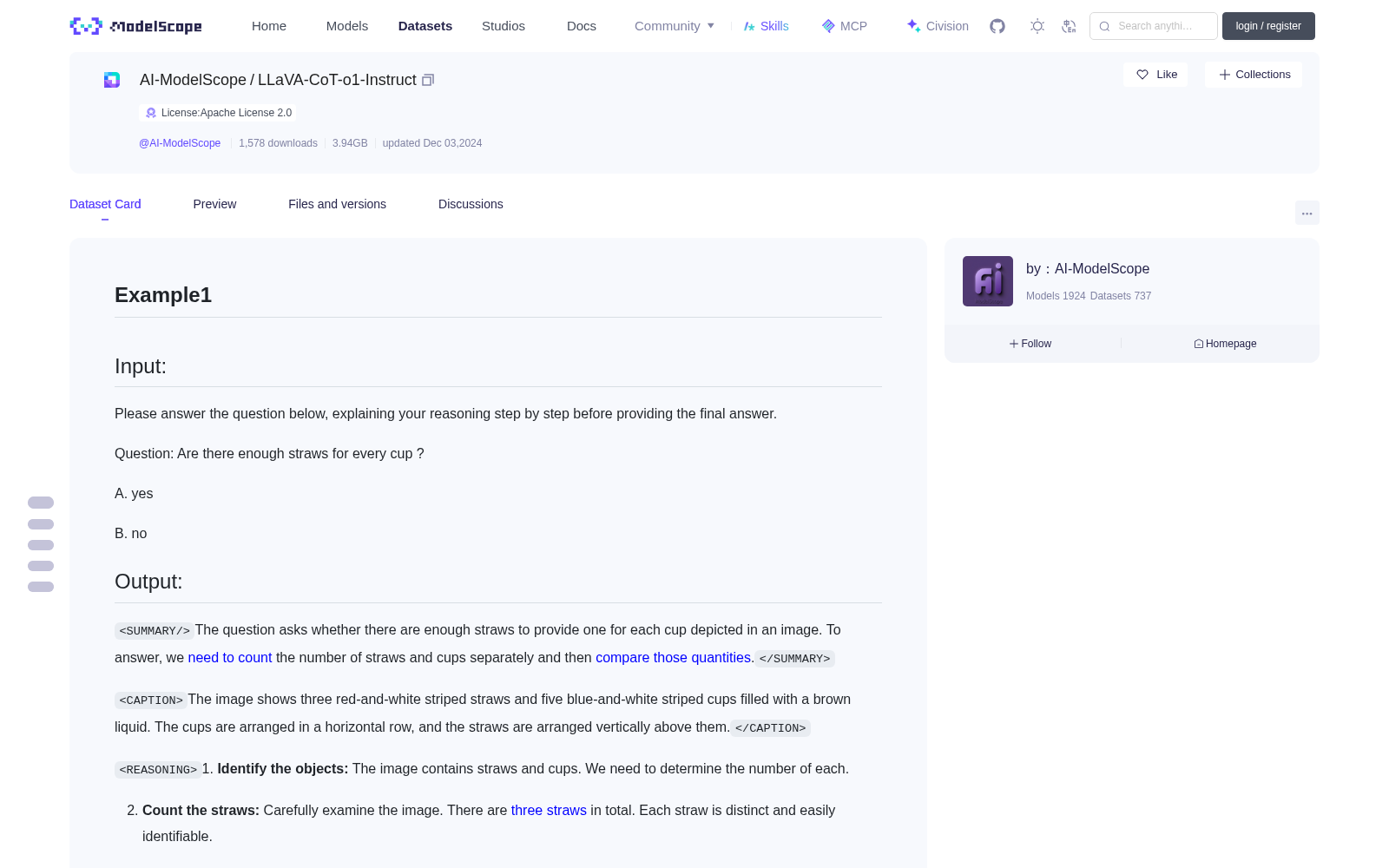Click the dataset avatar icon beside the title
Screen dimensions: 1389x868
click(x=112, y=80)
